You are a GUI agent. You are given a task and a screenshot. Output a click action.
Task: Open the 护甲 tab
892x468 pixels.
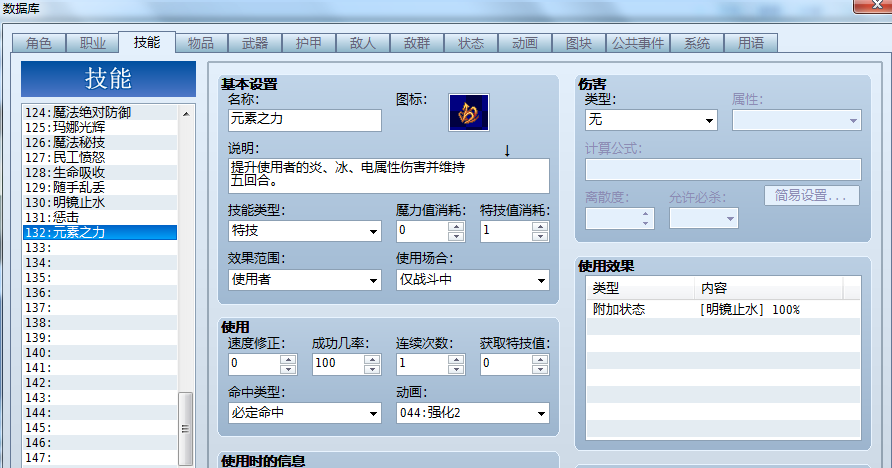(x=309, y=43)
